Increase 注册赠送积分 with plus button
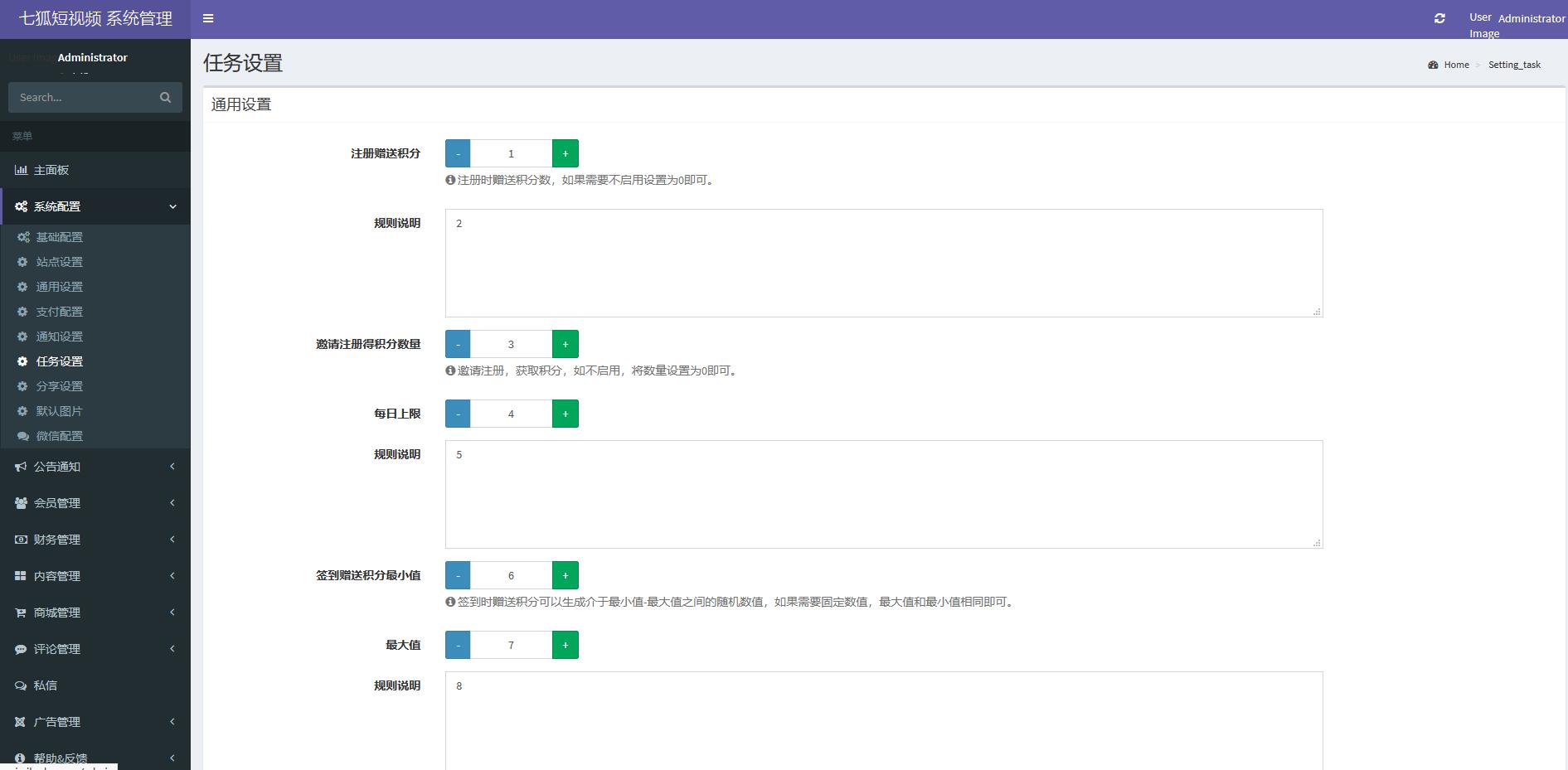 point(565,153)
